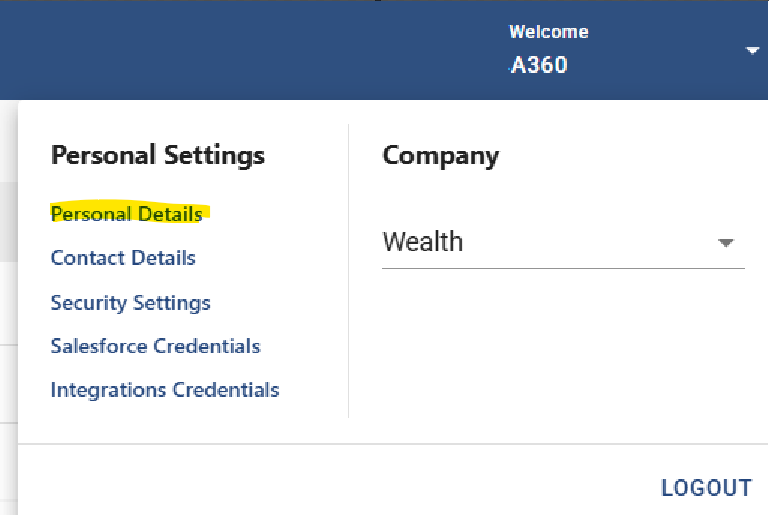Go to Contact Details

(123, 258)
